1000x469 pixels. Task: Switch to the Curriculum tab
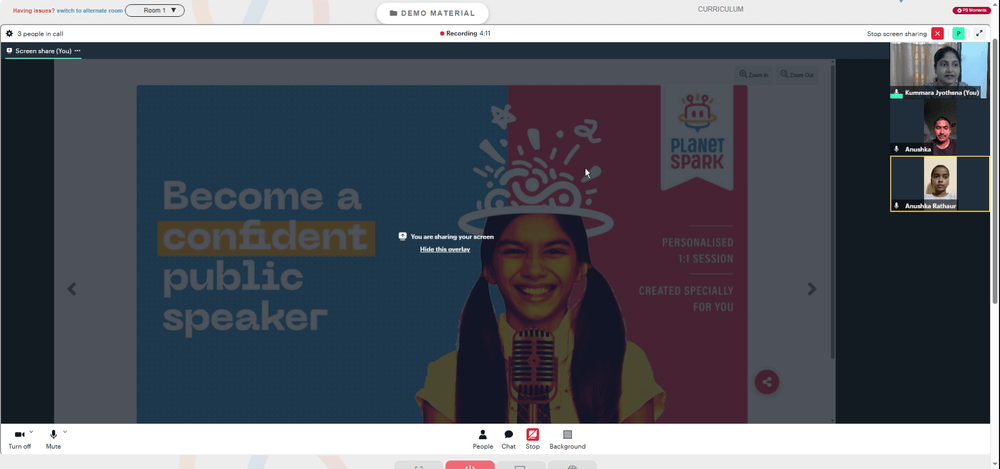click(720, 10)
